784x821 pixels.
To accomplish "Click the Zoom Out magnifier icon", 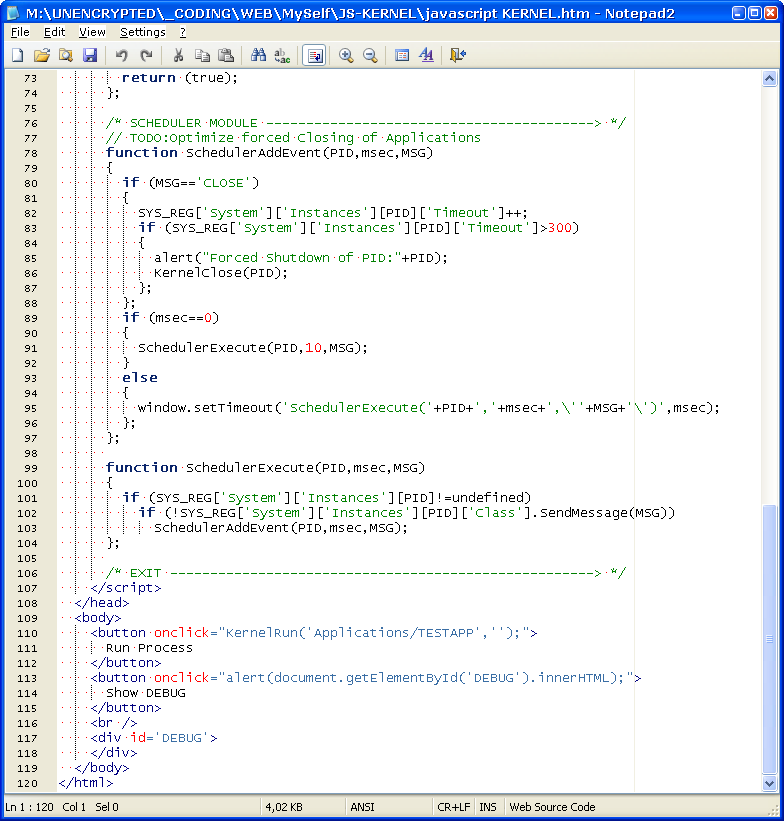I will [x=370, y=55].
